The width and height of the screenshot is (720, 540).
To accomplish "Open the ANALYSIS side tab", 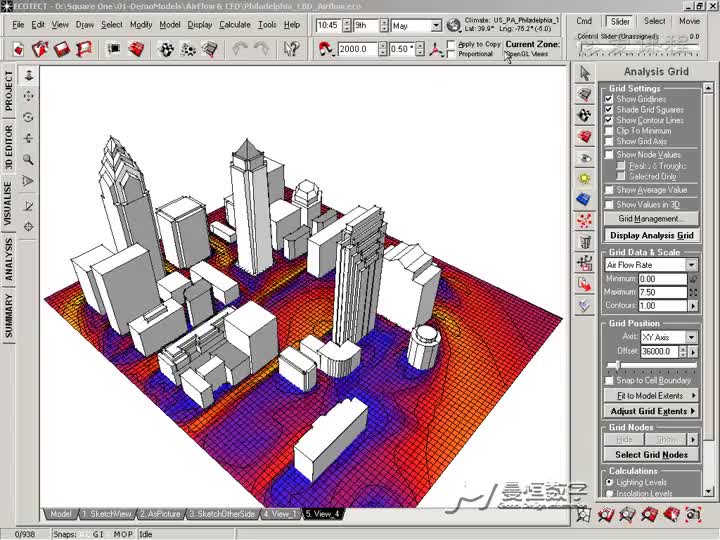I will tap(8, 260).
